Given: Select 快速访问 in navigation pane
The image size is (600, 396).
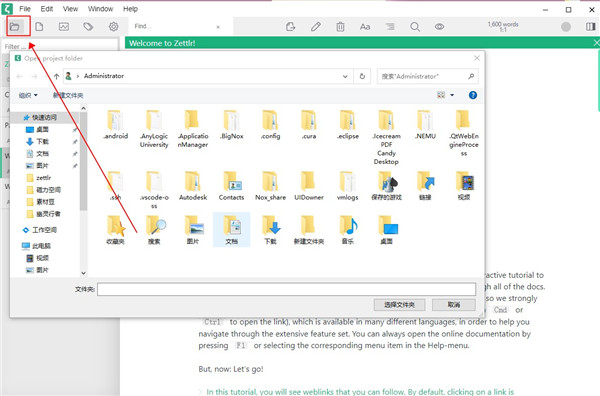Looking at the screenshot, I should (44, 117).
